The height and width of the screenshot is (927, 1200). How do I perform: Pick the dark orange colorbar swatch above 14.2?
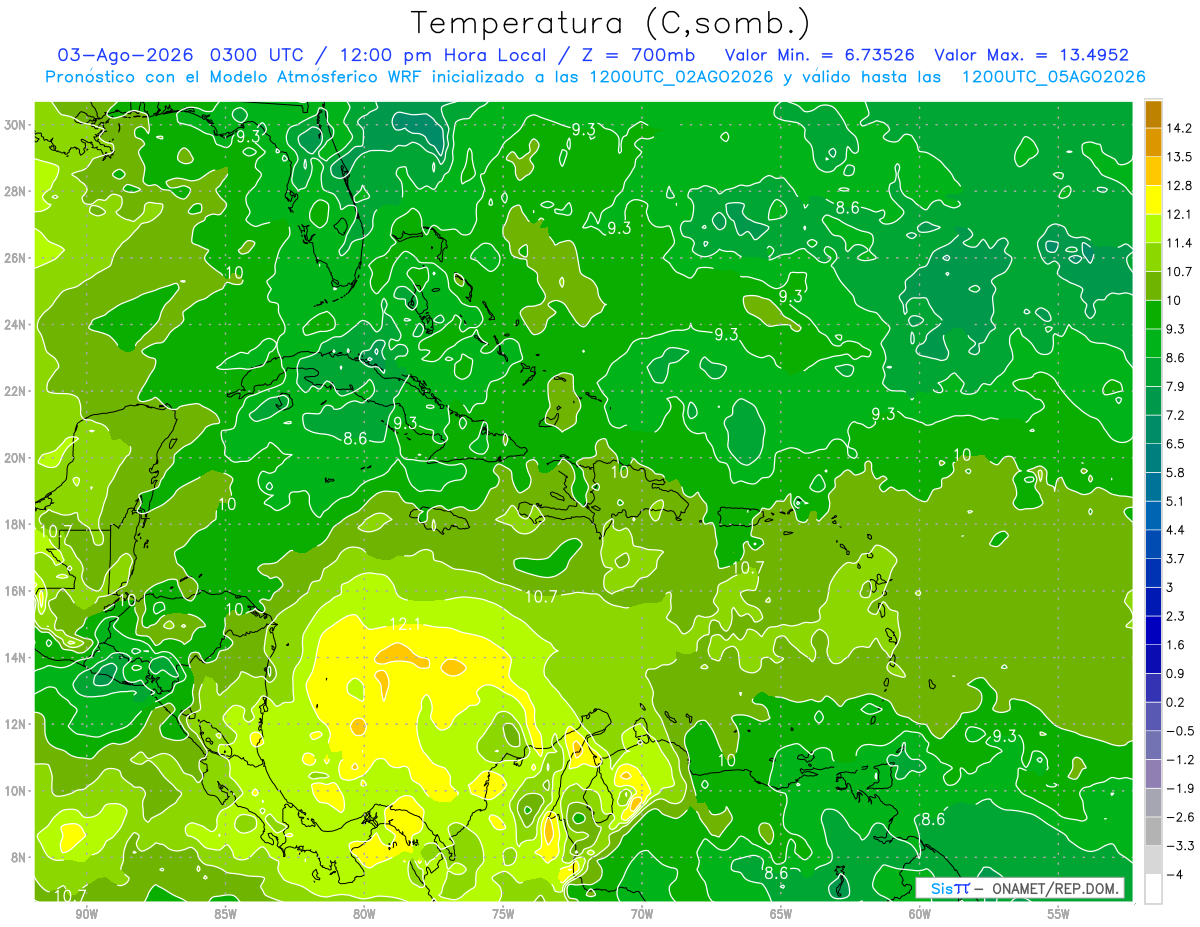click(1153, 114)
